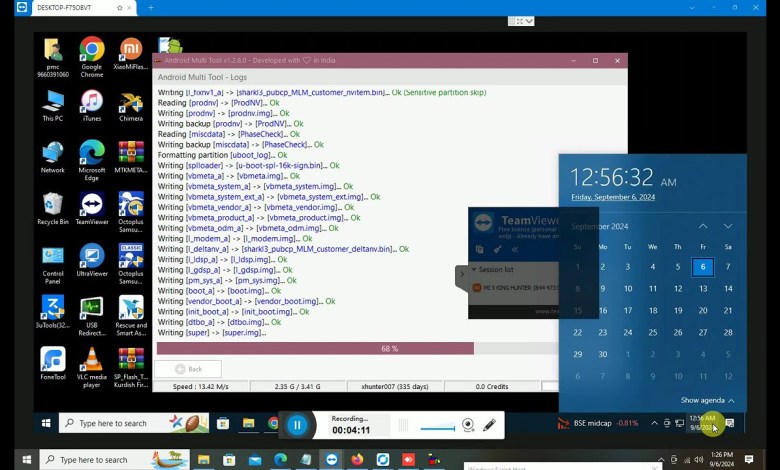Launch UltraViewer from the desktop
This screenshot has height=470, width=780.
(x=92, y=258)
